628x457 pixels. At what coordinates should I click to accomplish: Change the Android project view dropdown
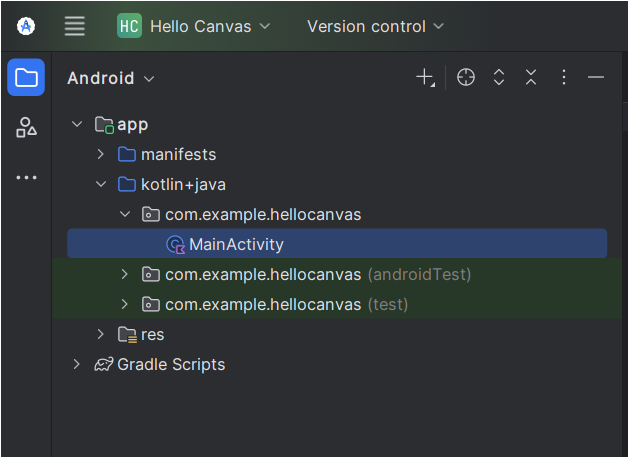[x=111, y=78]
